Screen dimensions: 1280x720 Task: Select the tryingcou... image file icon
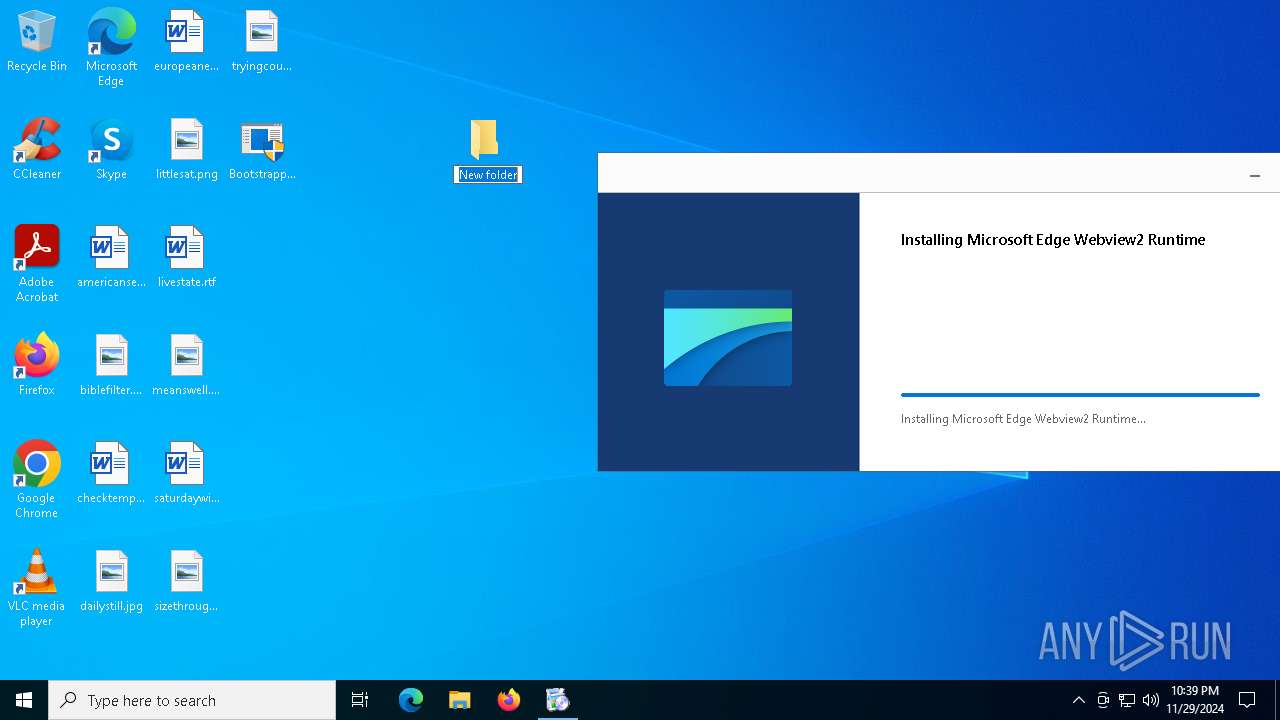point(261,42)
